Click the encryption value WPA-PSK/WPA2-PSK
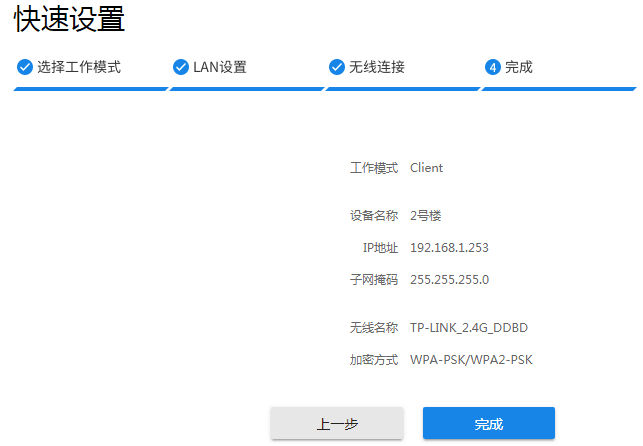Screen dimensions: 643x446 (471, 359)
